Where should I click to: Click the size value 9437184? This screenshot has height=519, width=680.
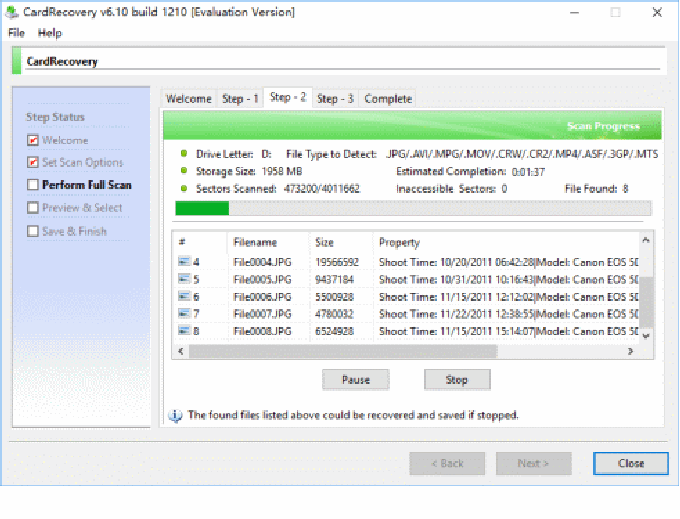(334, 279)
